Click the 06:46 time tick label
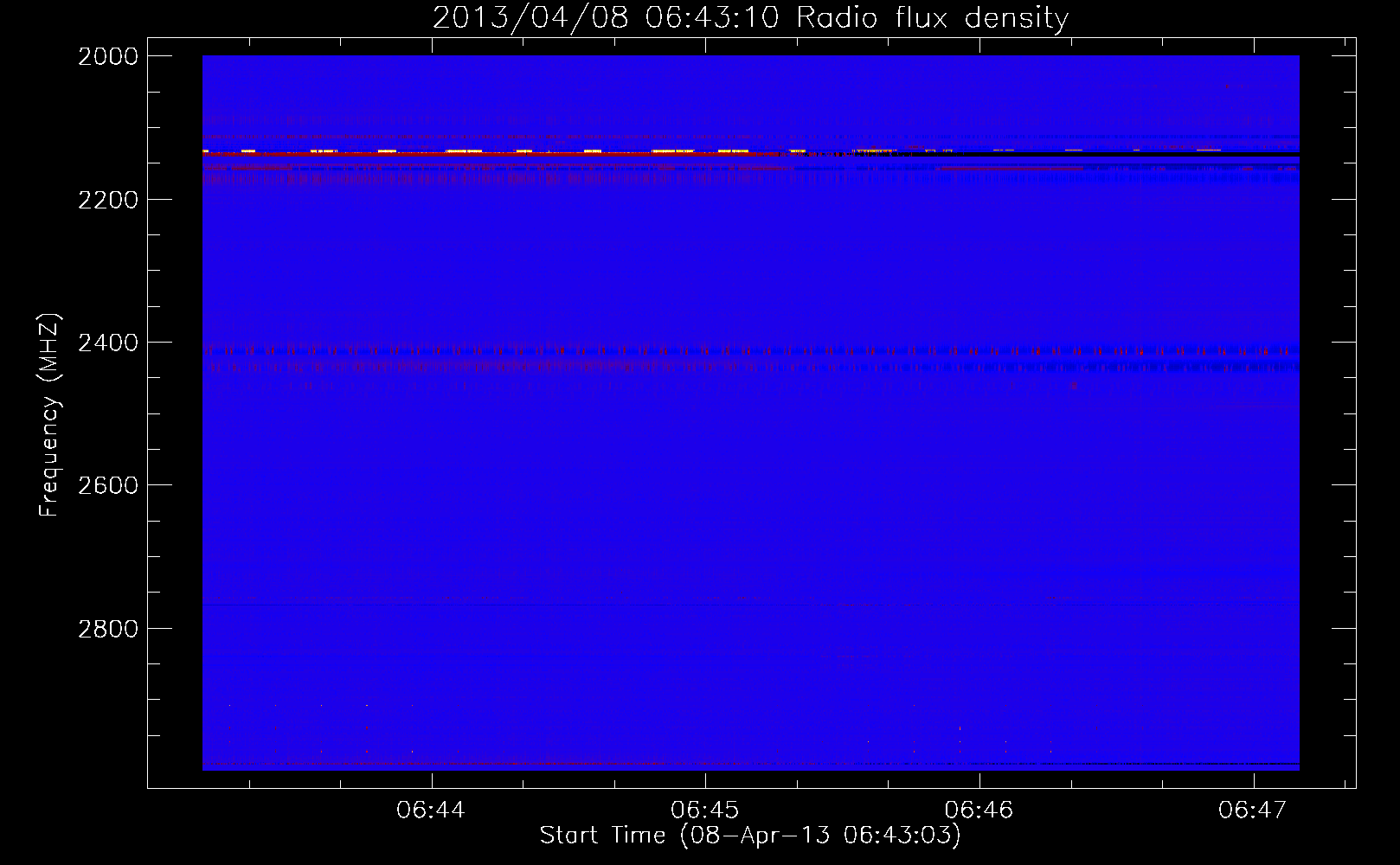The width and height of the screenshot is (1400, 865). [x=979, y=811]
